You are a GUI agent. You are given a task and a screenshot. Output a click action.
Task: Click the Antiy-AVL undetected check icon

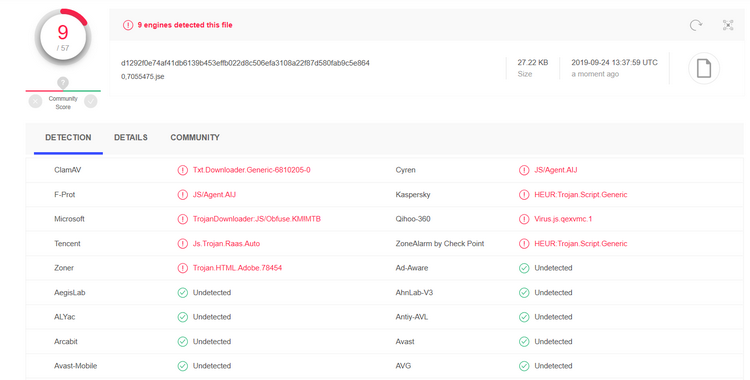[x=524, y=317]
